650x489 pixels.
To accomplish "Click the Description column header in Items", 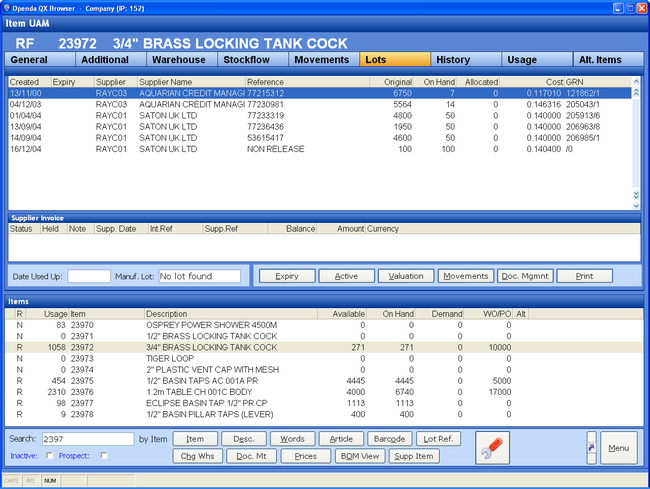I will click(x=231, y=314).
